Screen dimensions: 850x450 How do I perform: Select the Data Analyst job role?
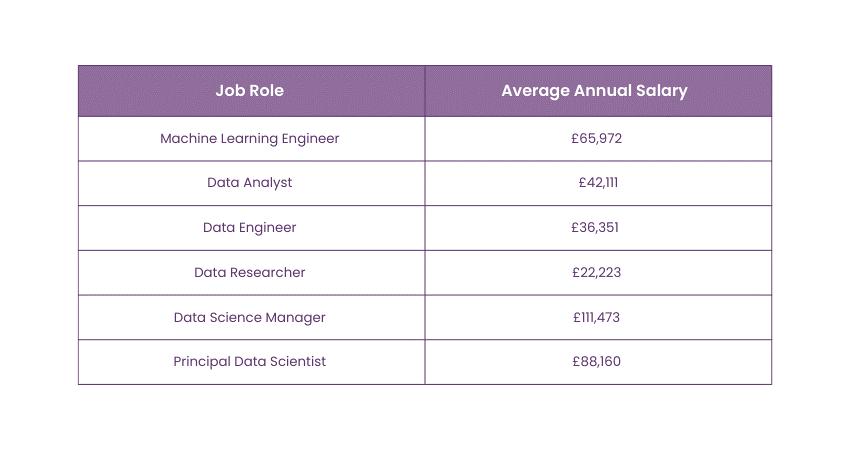[250, 183]
